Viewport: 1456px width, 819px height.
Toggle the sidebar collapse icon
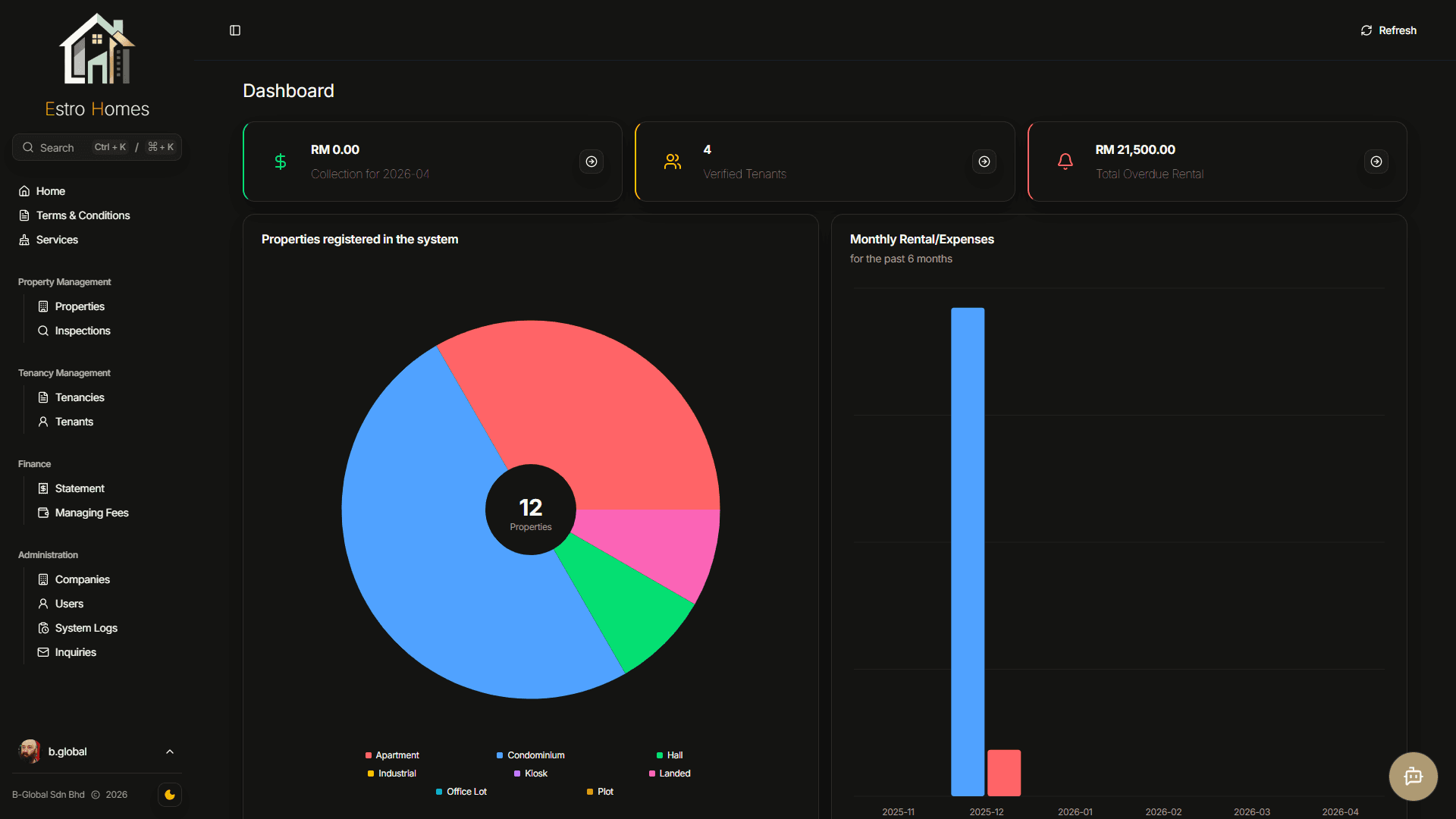pos(235,30)
